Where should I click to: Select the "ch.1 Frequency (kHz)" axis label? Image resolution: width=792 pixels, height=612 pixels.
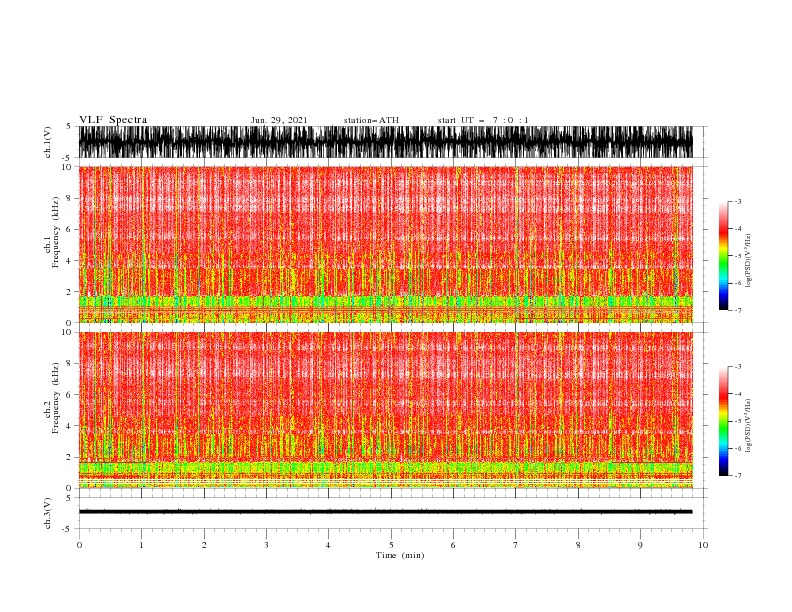click(x=51, y=232)
